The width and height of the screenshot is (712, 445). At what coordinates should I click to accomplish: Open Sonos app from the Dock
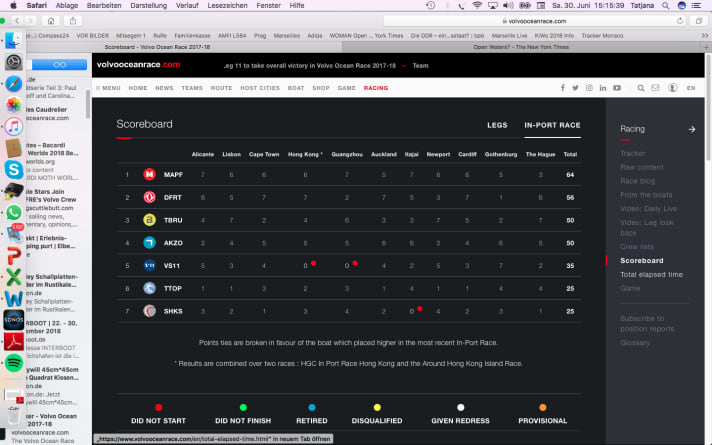(14, 320)
